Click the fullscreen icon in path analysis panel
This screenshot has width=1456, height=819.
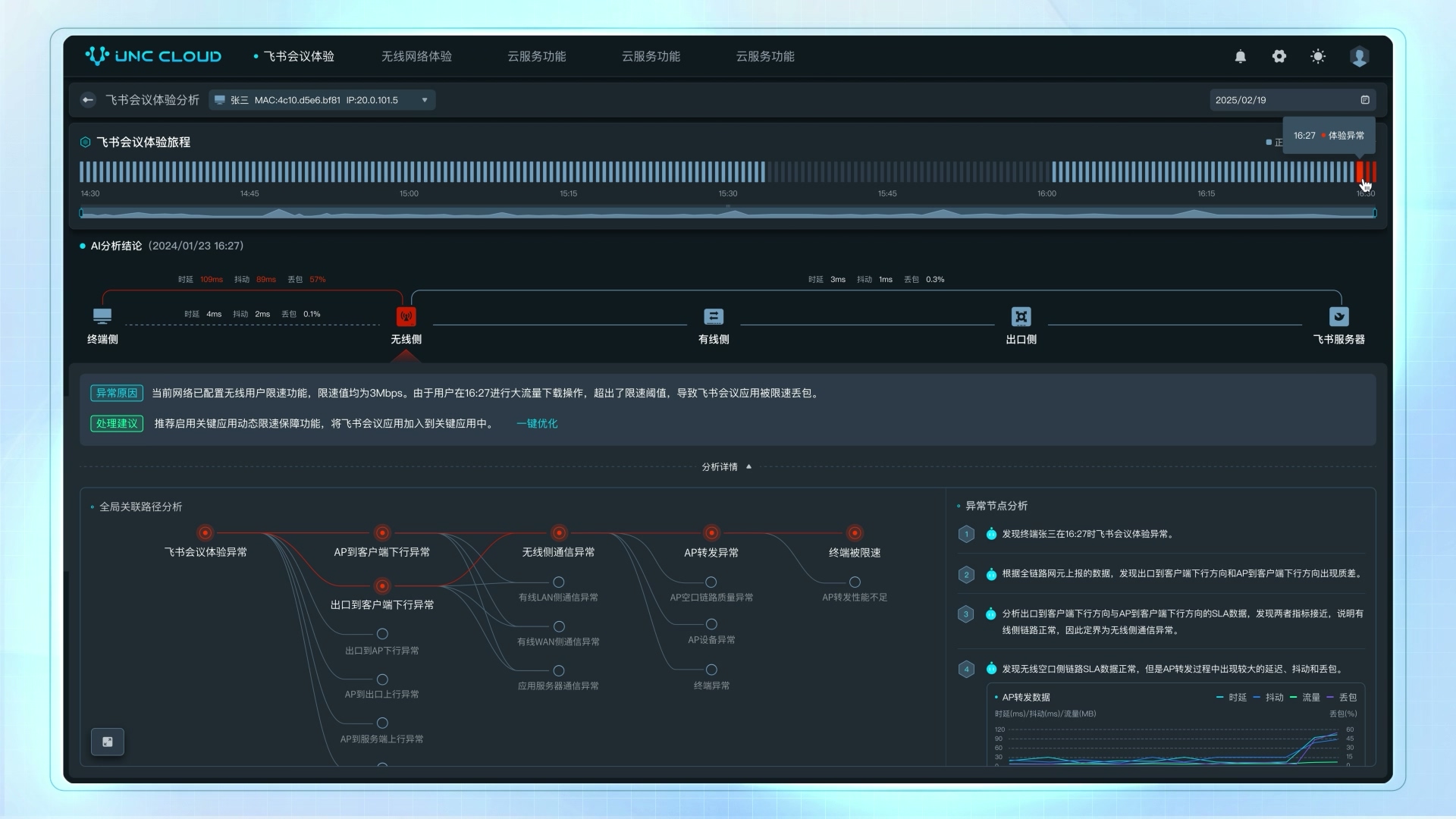[x=108, y=742]
